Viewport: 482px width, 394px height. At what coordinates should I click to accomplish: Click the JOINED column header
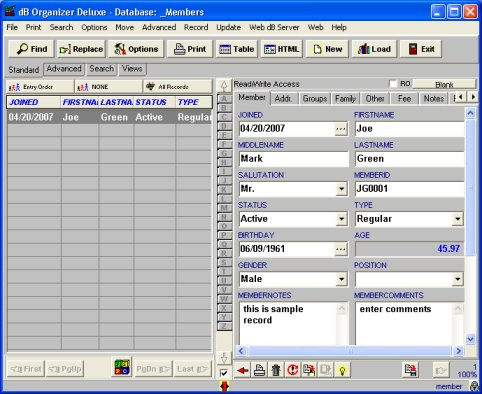click(34, 102)
